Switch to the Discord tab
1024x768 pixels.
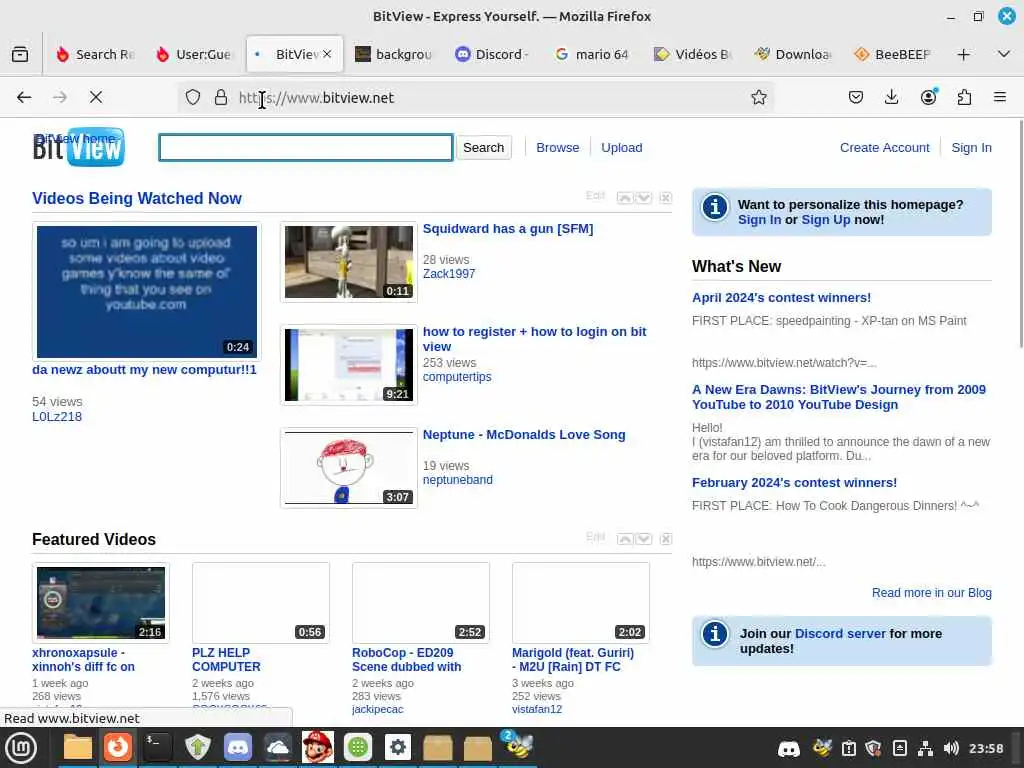494,54
